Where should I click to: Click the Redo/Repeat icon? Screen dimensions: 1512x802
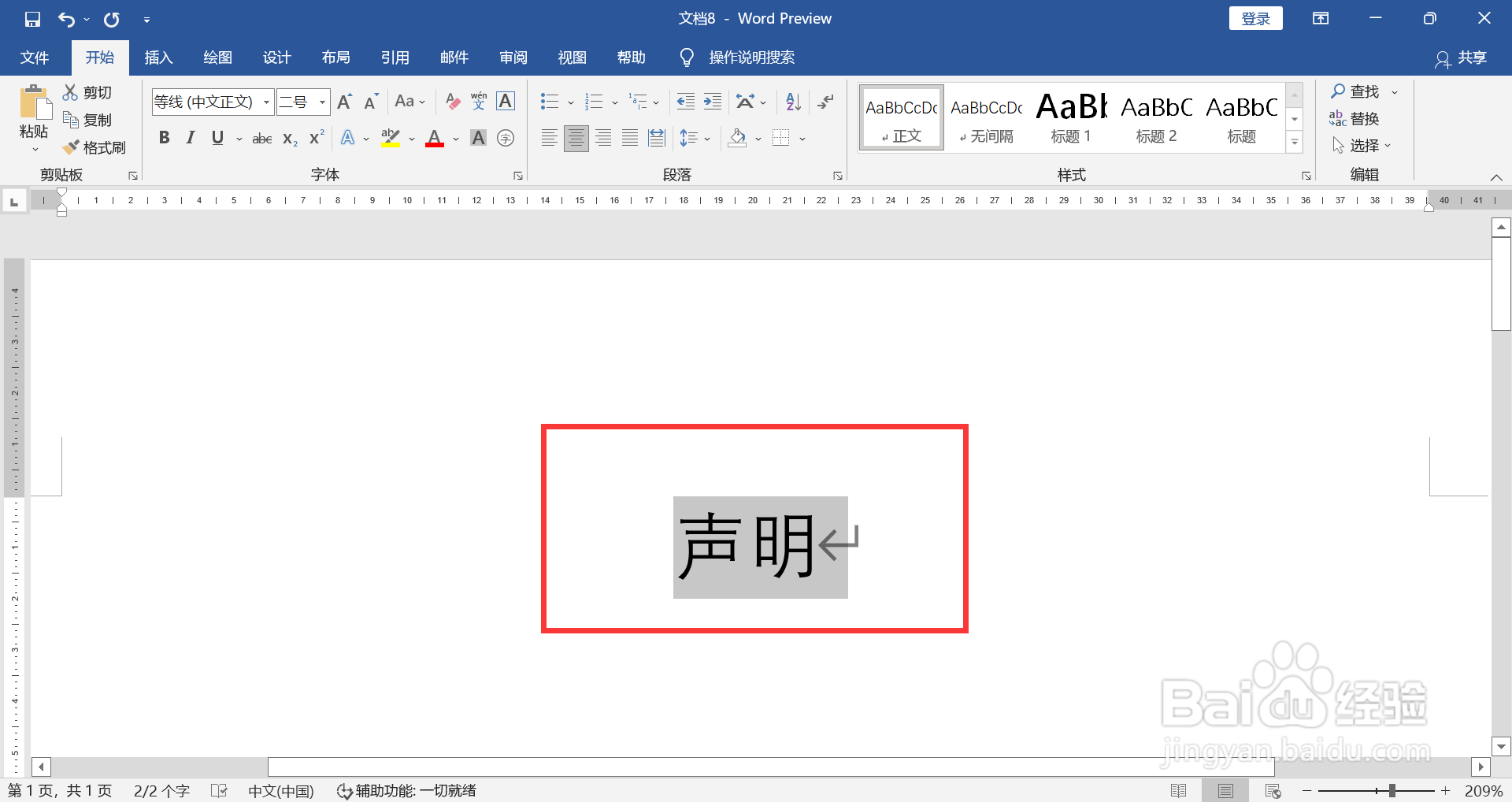click(112, 19)
